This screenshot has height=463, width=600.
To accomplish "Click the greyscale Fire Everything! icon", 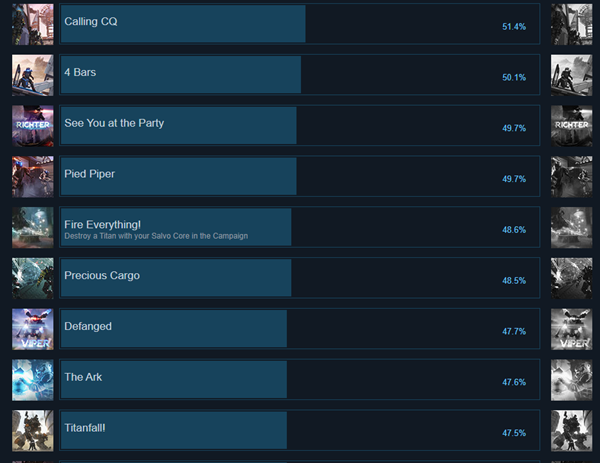I will (571, 228).
